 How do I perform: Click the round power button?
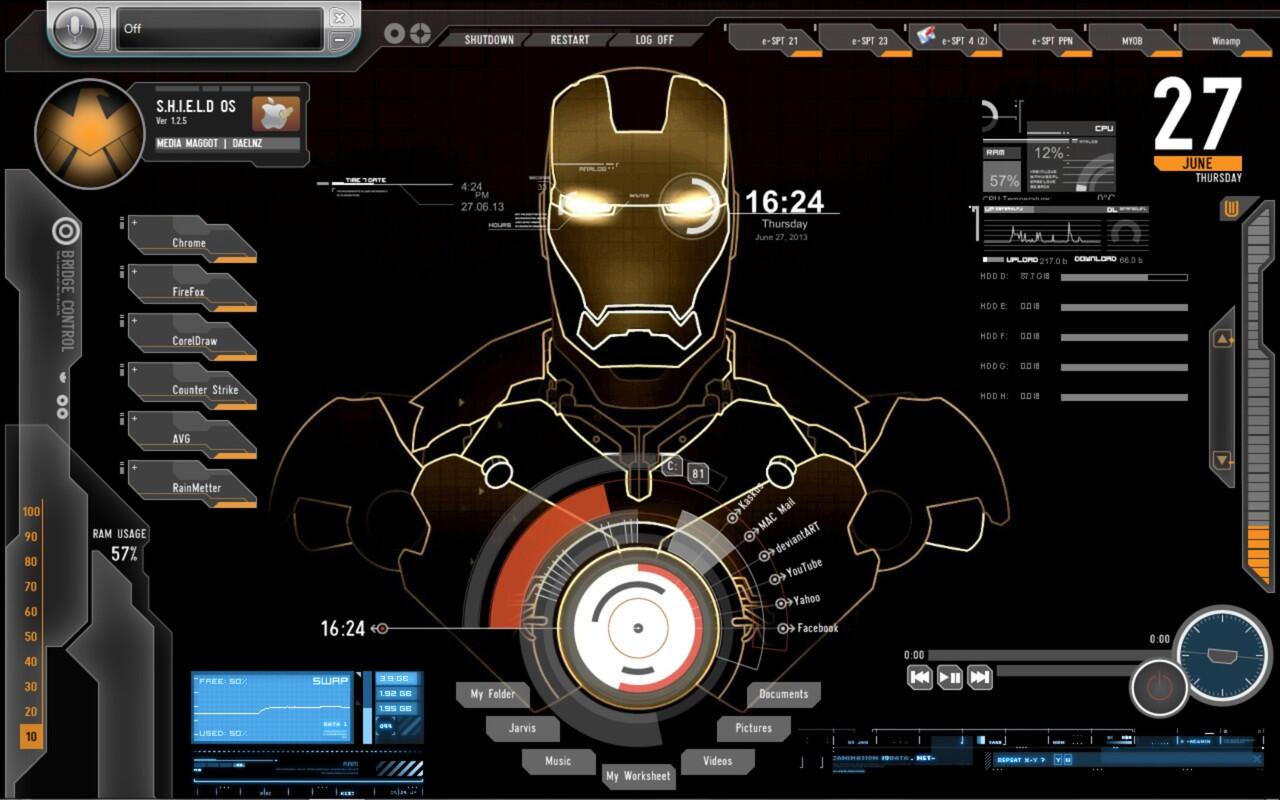click(1158, 687)
